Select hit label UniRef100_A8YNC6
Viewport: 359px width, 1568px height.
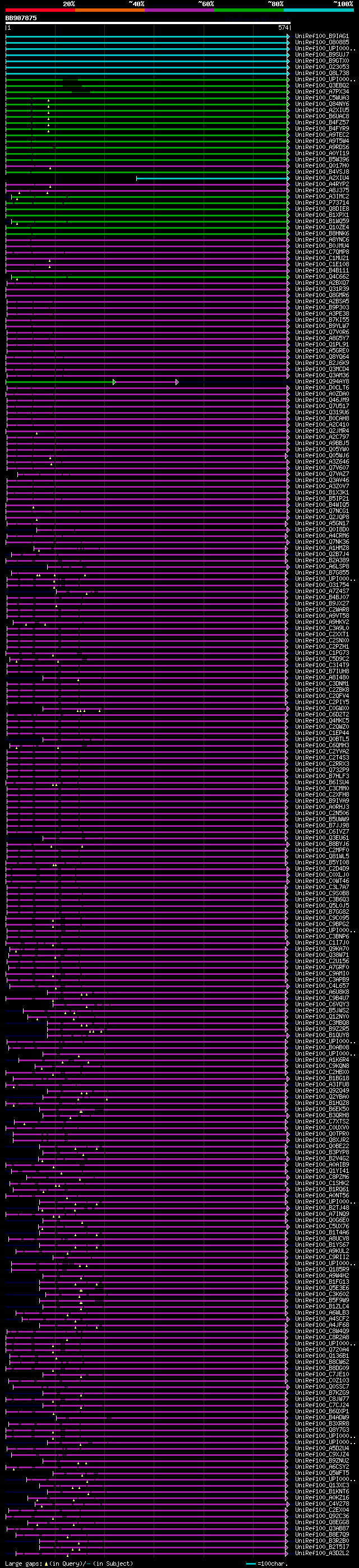(323, 239)
